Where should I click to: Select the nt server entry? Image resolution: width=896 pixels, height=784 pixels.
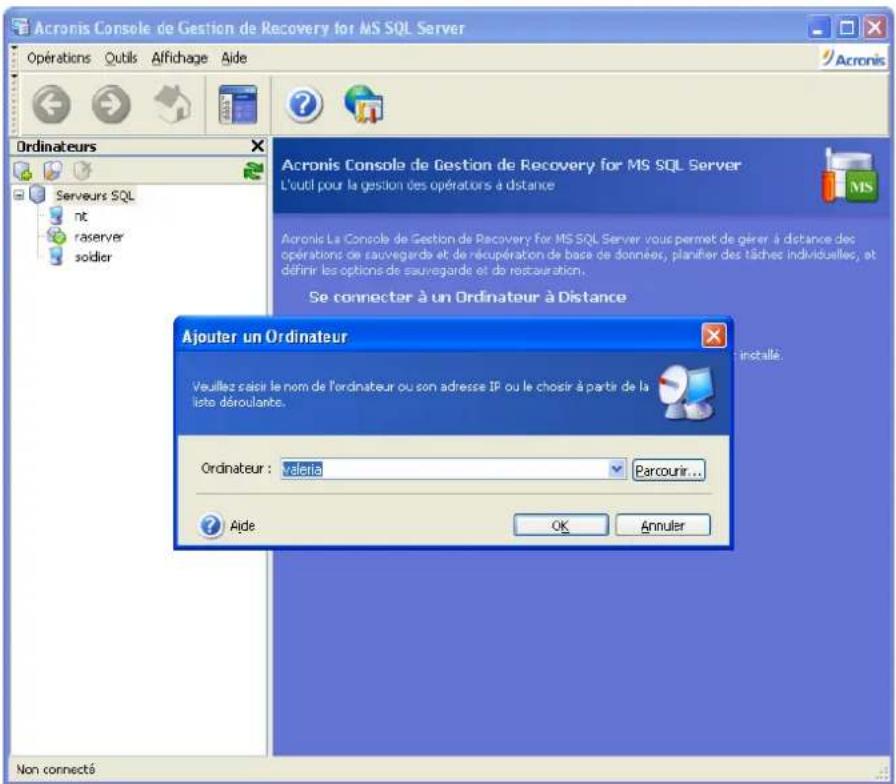[81, 216]
